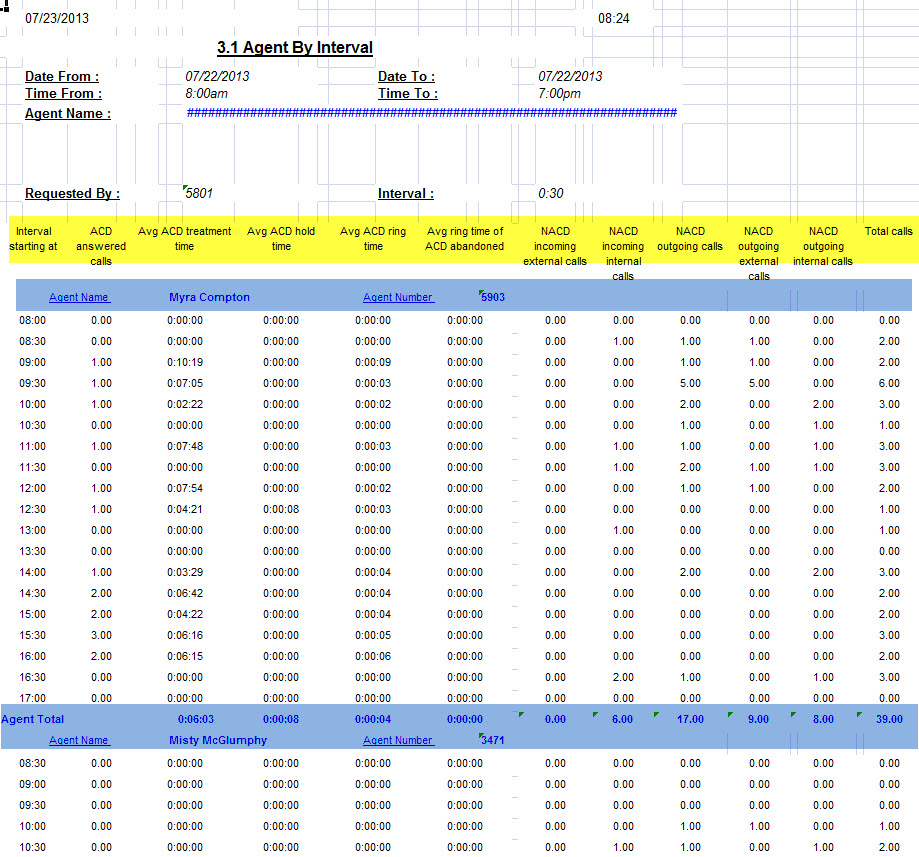
Task: Select the Agent Total 9.00 outgoing external cell
Action: click(759, 719)
